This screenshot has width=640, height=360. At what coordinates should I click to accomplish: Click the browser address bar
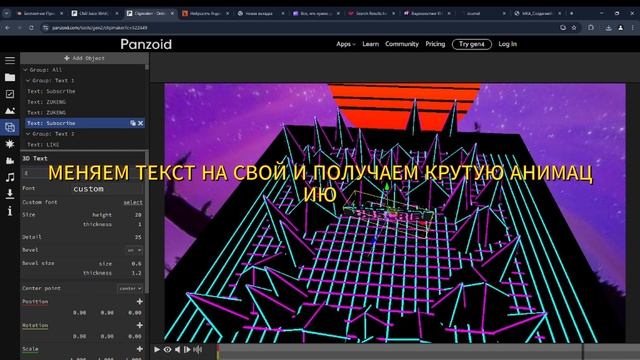300,28
